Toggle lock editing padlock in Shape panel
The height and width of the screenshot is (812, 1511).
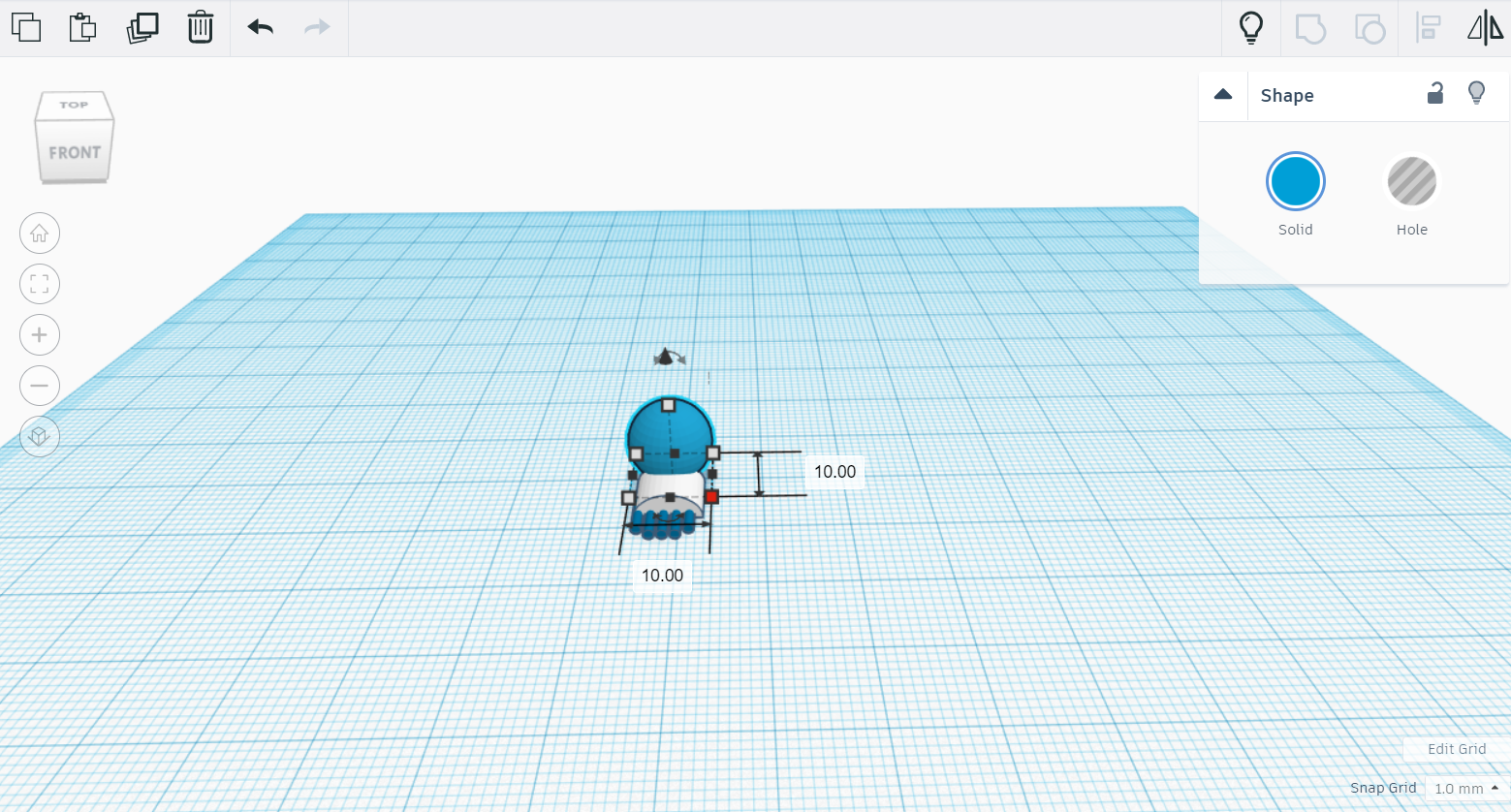coord(1435,93)
